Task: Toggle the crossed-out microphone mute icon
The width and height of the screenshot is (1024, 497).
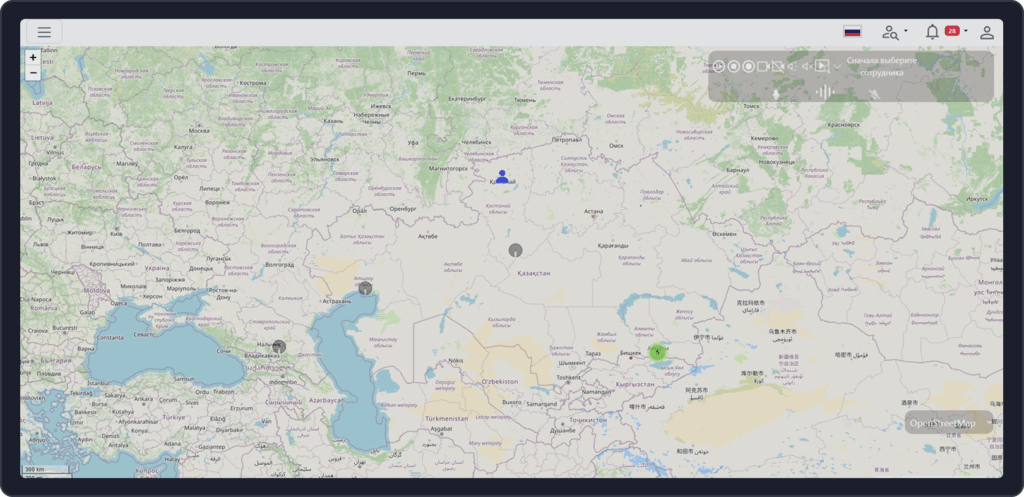Action: (x=873, y=94)
